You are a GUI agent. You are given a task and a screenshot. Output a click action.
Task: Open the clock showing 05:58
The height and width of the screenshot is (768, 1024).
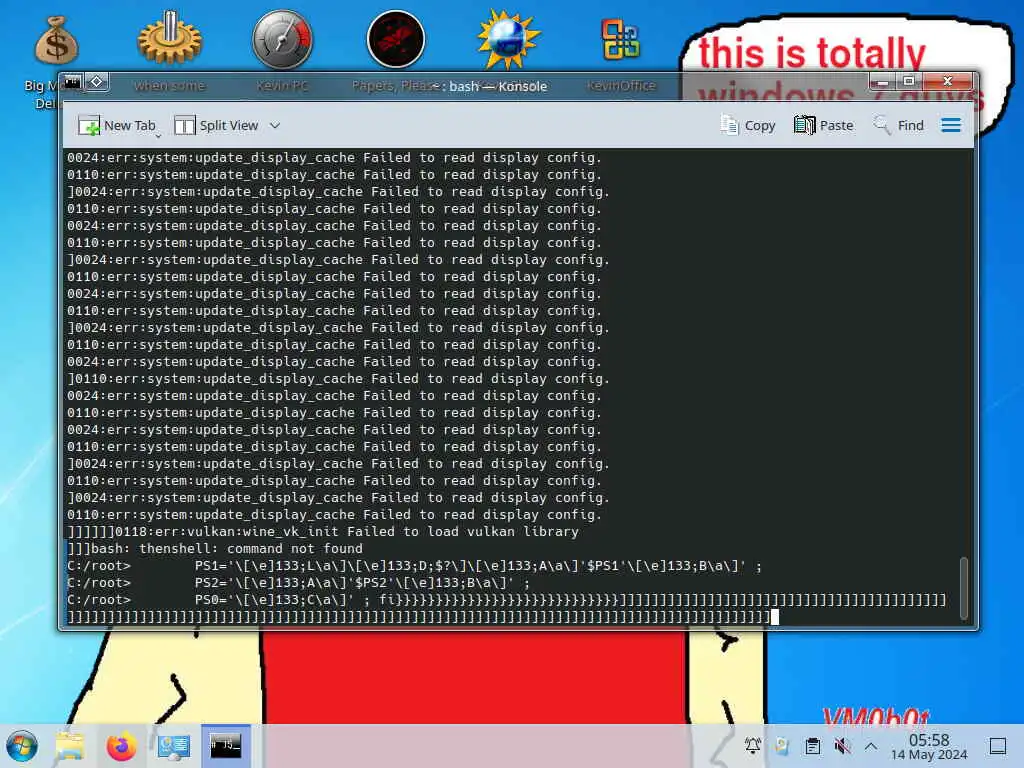tap(929, 746)
